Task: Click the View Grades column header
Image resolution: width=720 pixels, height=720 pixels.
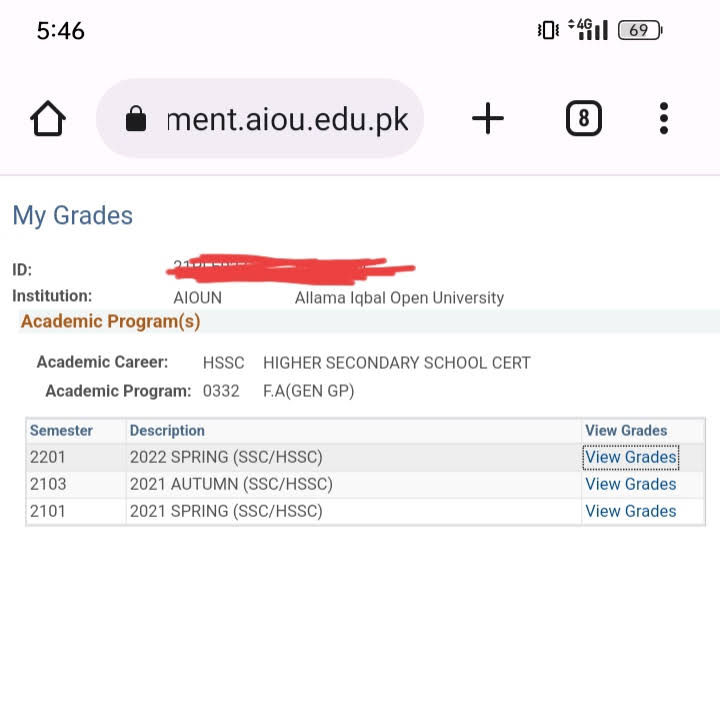Action: (626, 430)
